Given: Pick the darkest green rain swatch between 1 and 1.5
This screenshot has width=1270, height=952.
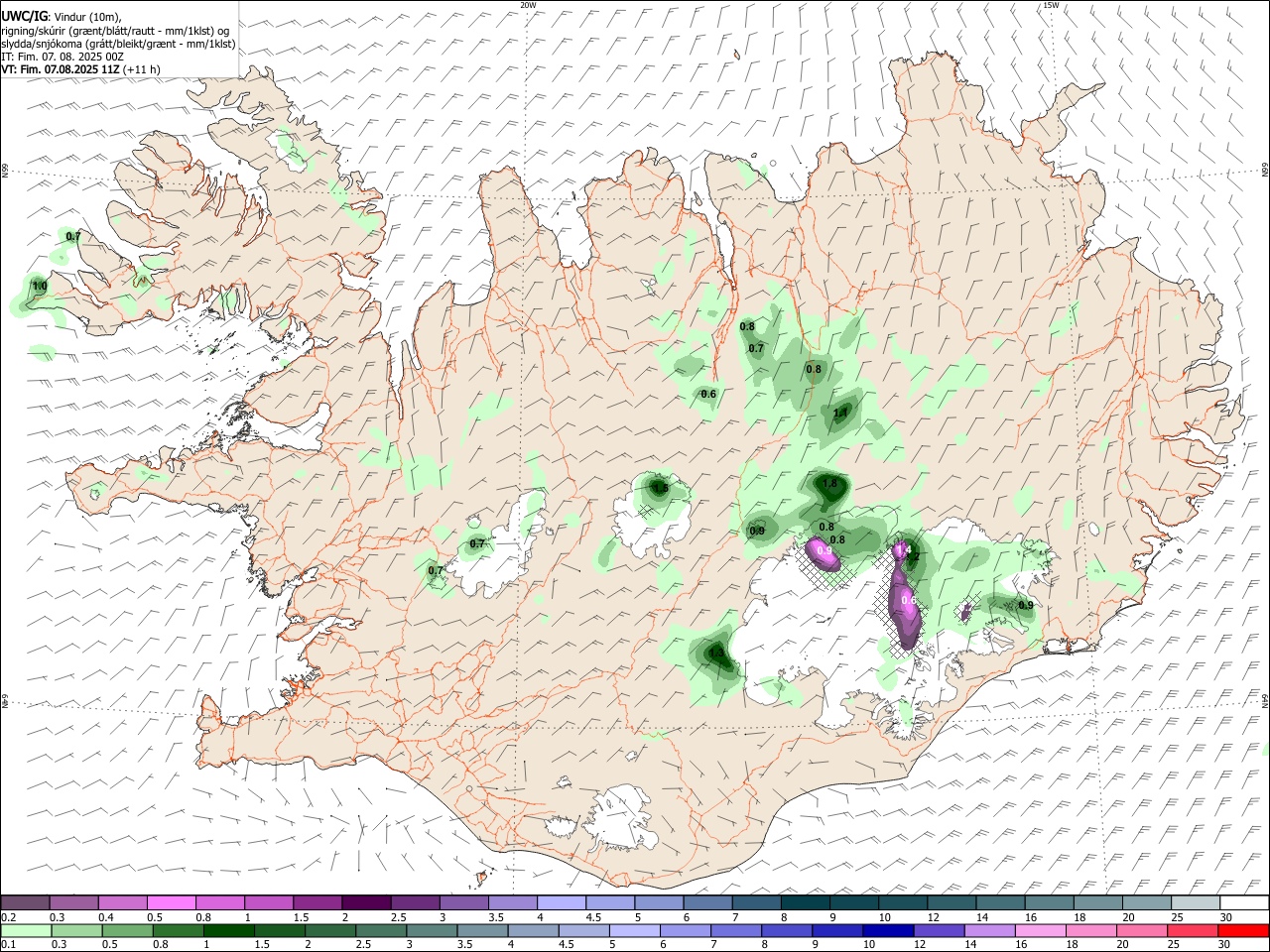Looking at the screenshot, I should click(228, 930).
